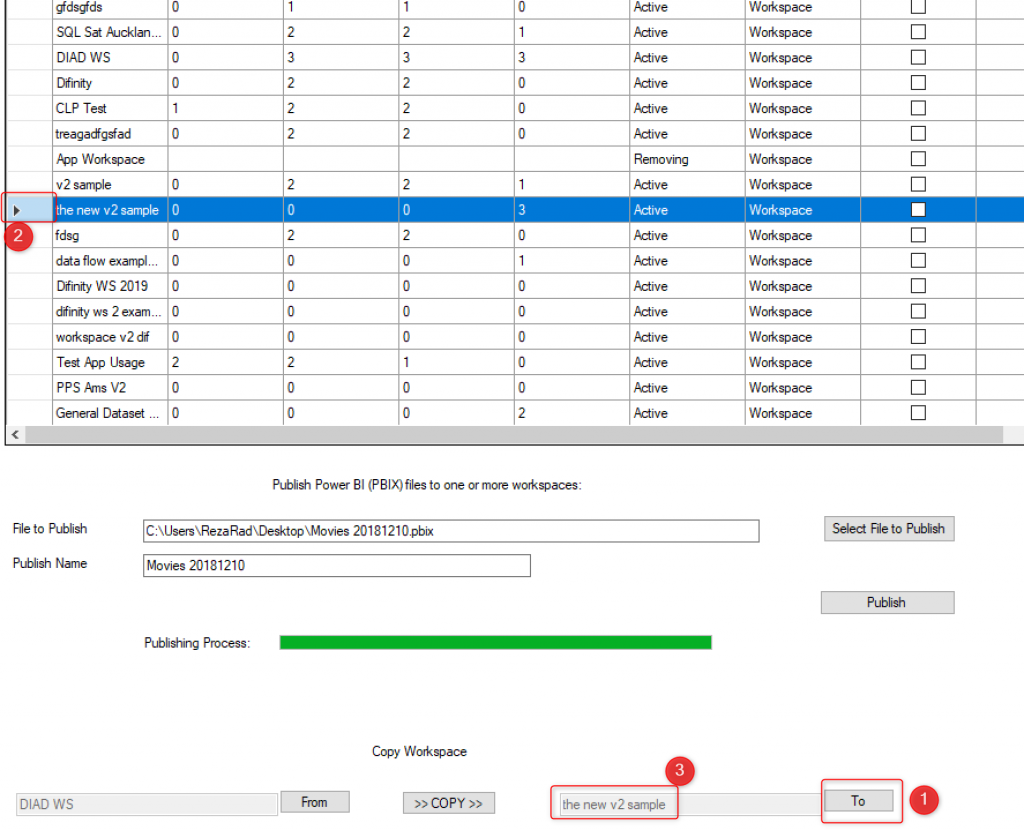
Task: Click the green Publishing Process progress bar
Action: point(495,642)
